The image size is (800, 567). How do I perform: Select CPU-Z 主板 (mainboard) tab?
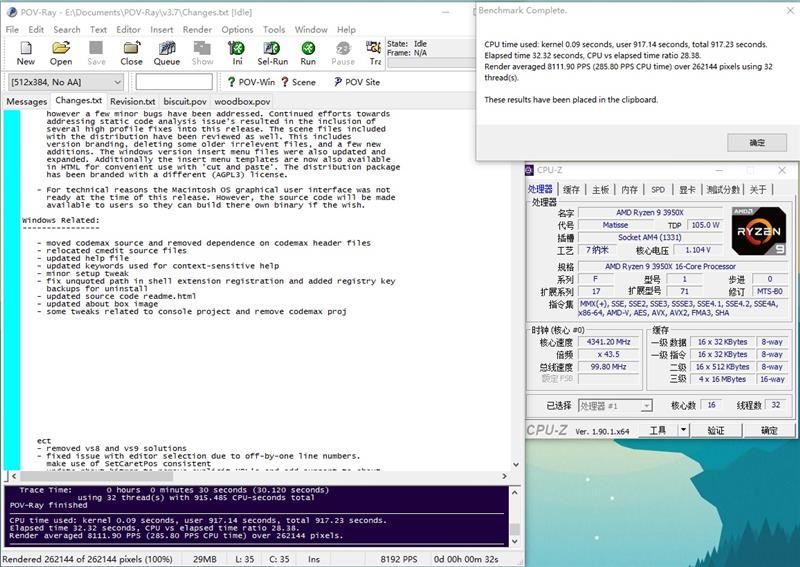601,189
